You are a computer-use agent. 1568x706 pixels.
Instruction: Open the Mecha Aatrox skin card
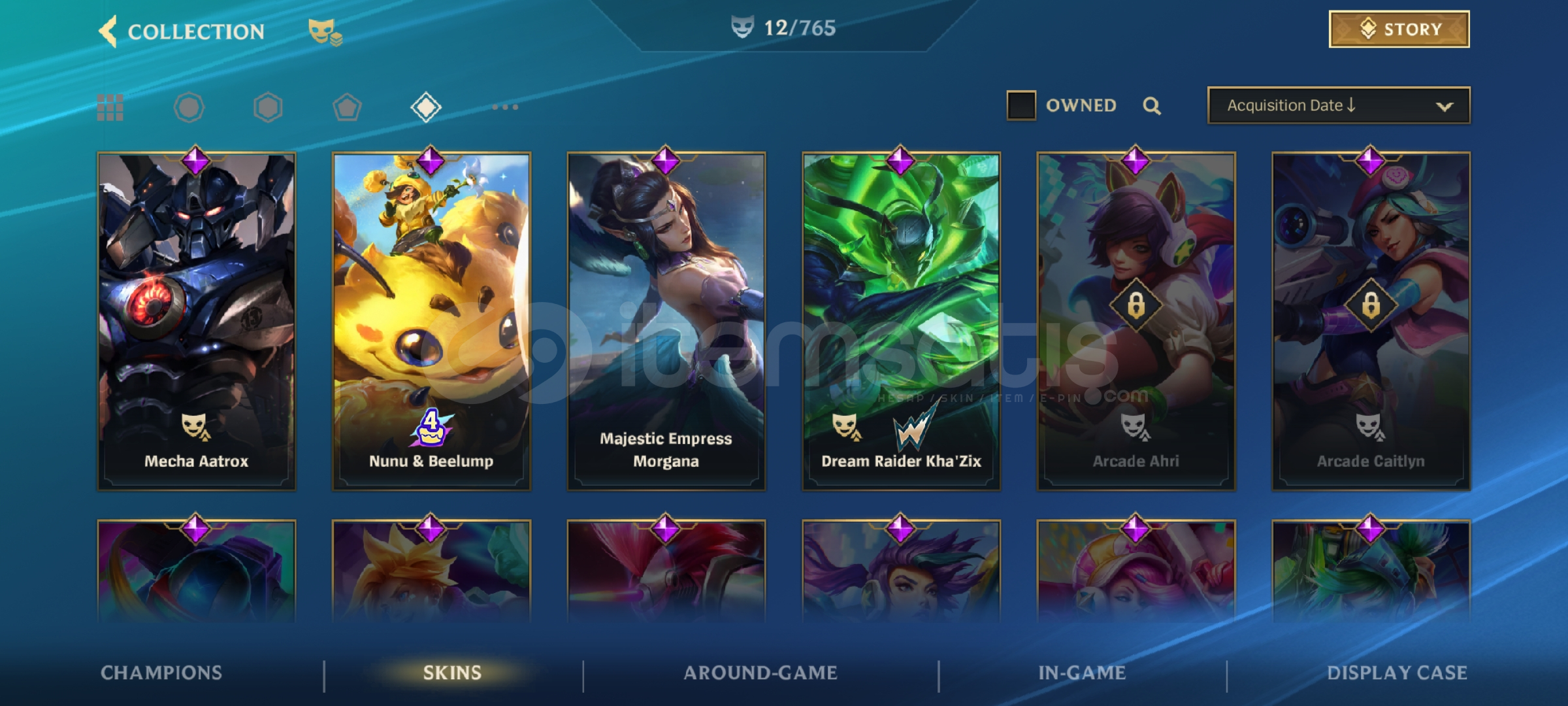click(197, 321)
